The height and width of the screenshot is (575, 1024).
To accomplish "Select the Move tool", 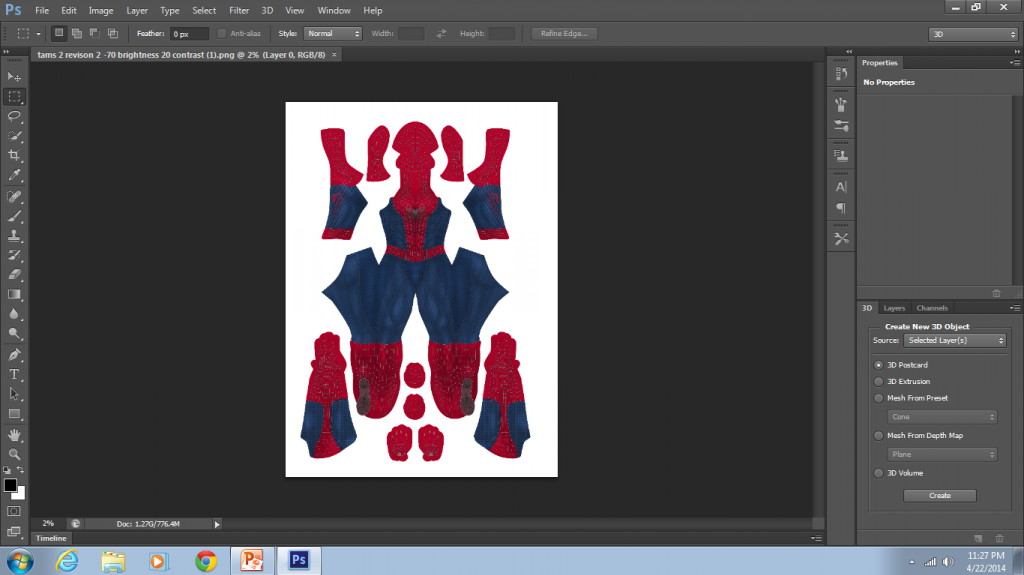I will coord(14,76).
